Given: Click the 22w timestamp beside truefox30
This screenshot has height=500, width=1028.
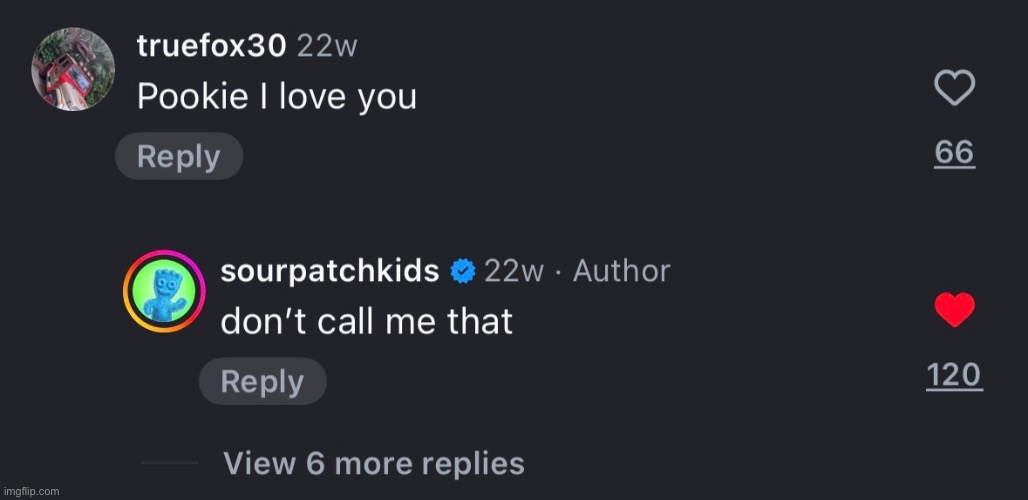Looking at the screenshot, I should (x=327, y=45).
